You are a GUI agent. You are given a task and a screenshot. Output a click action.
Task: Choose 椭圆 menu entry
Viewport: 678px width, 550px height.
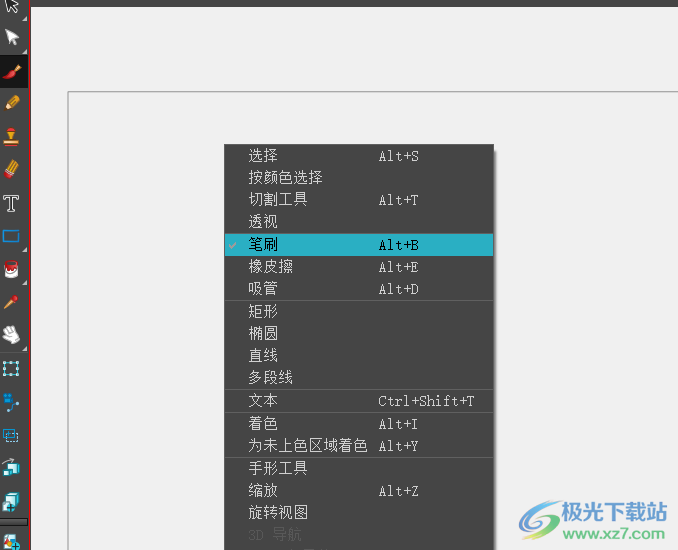point(359,333)
